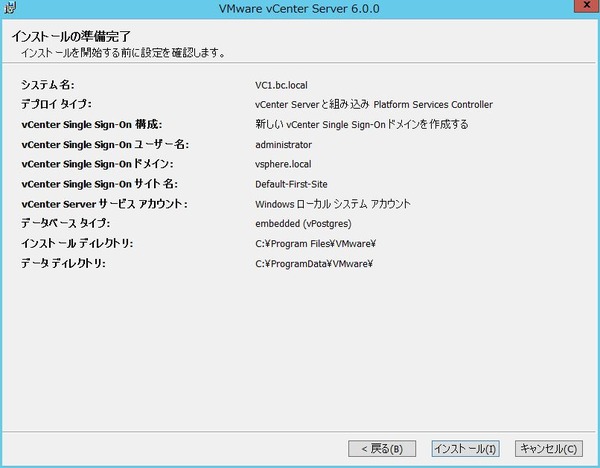Click the 新しい vCenter Single Sign-On ドメインを作成する value
Viewport: 600px width, 468px height.
pyautogui.click(x=362, y=124)
